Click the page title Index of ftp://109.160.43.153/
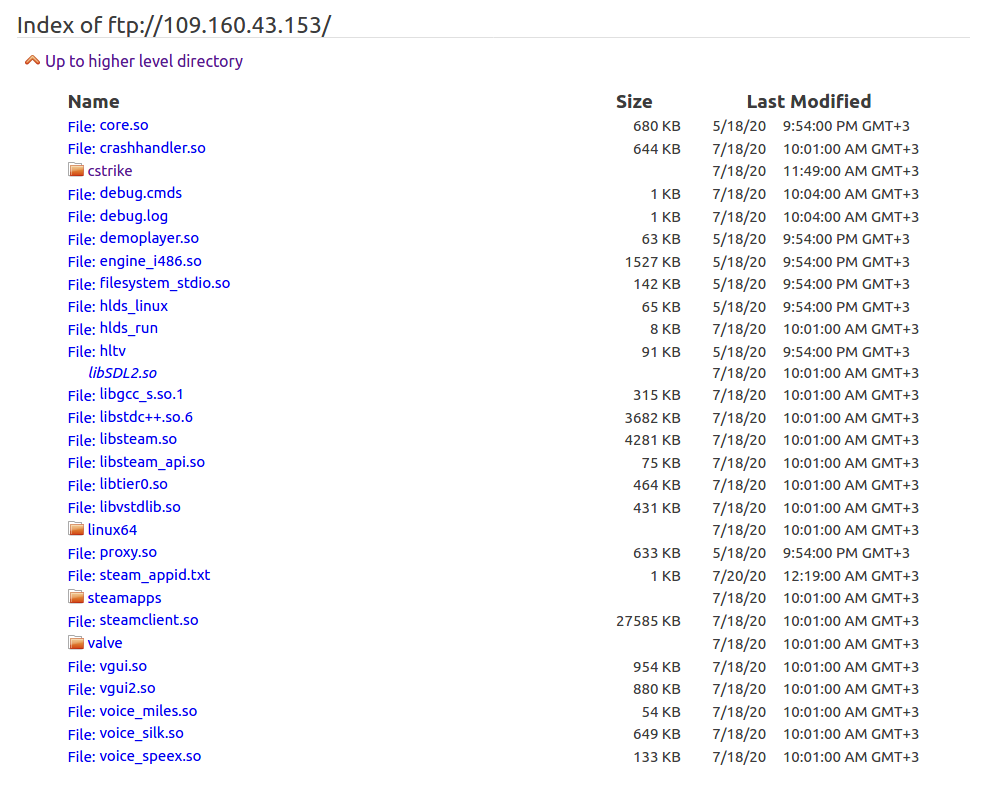 pos(174,25)
